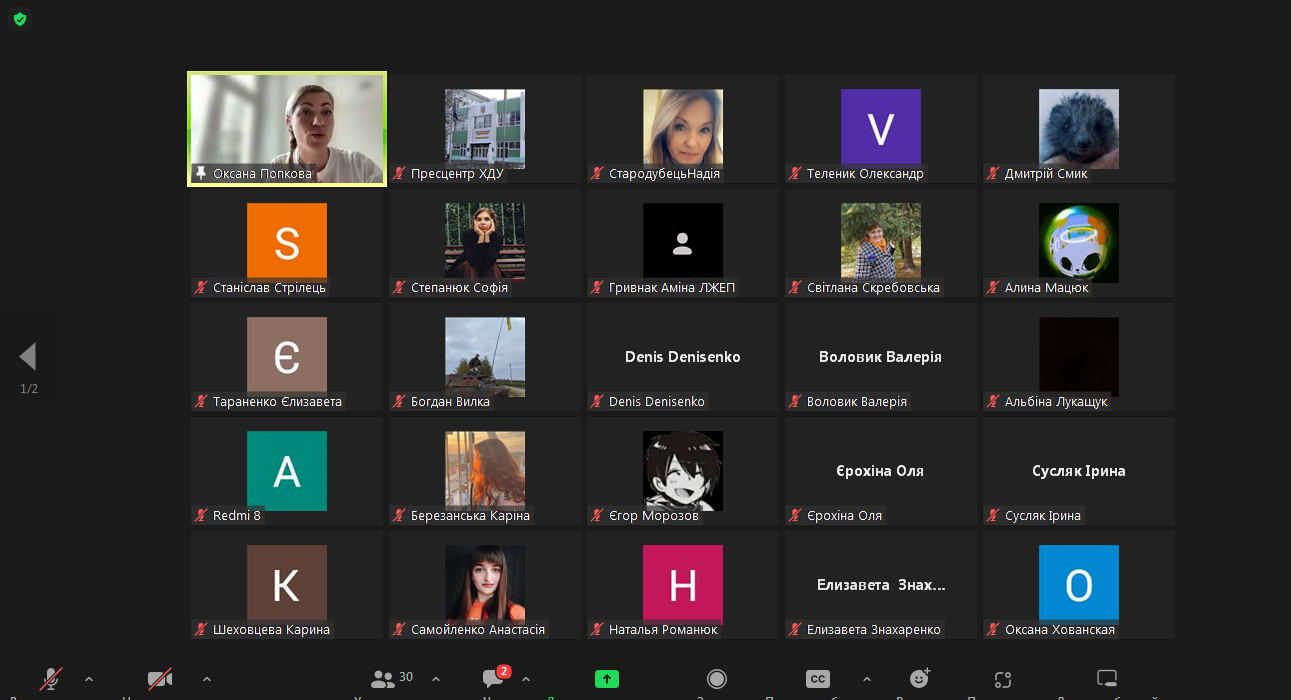Open the reactions smiley icon
The height and width of the screenshot is (700, 1291).
click(920, 679)
